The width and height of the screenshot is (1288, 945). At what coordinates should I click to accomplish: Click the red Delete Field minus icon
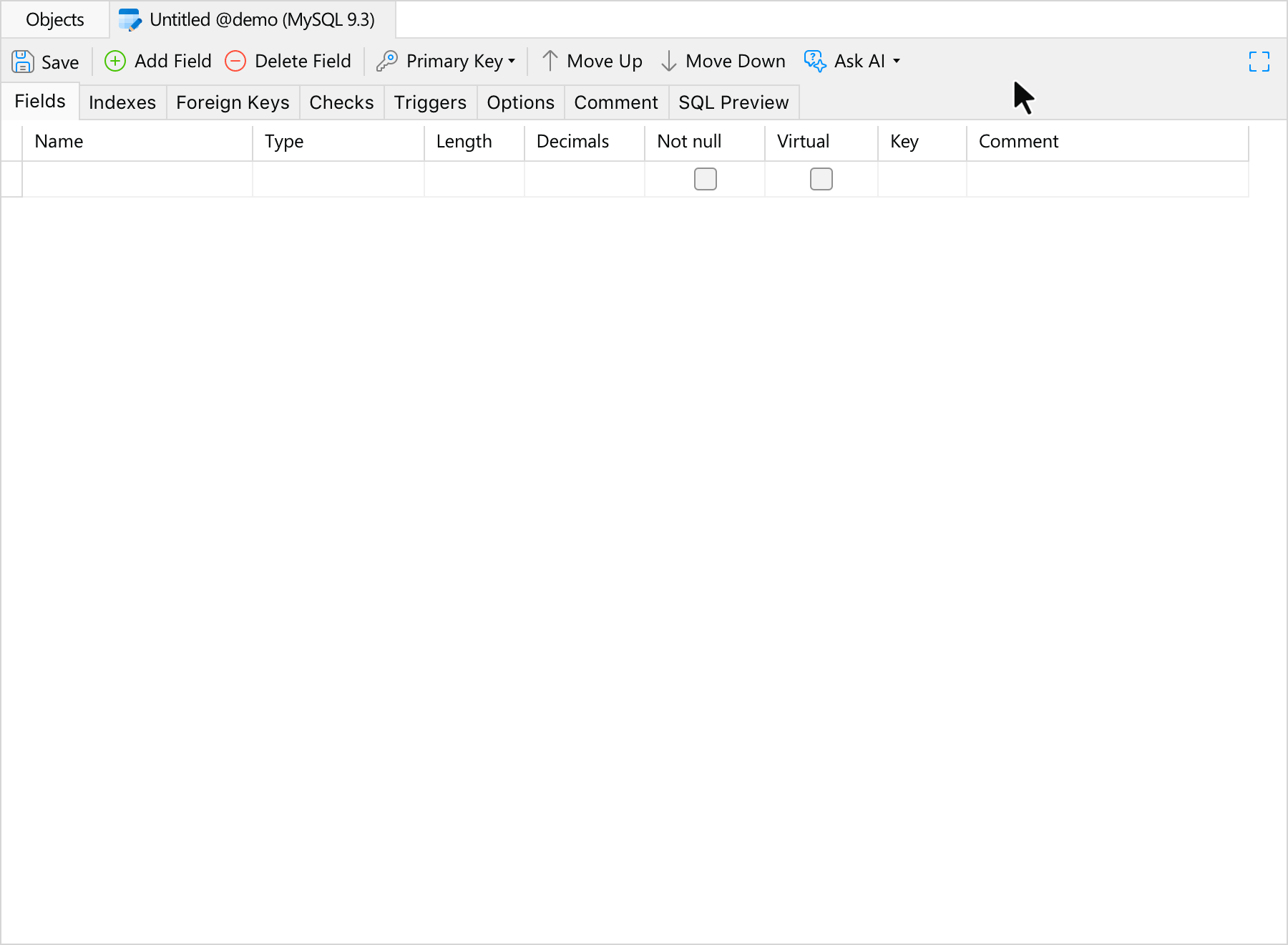pos(235,61)
